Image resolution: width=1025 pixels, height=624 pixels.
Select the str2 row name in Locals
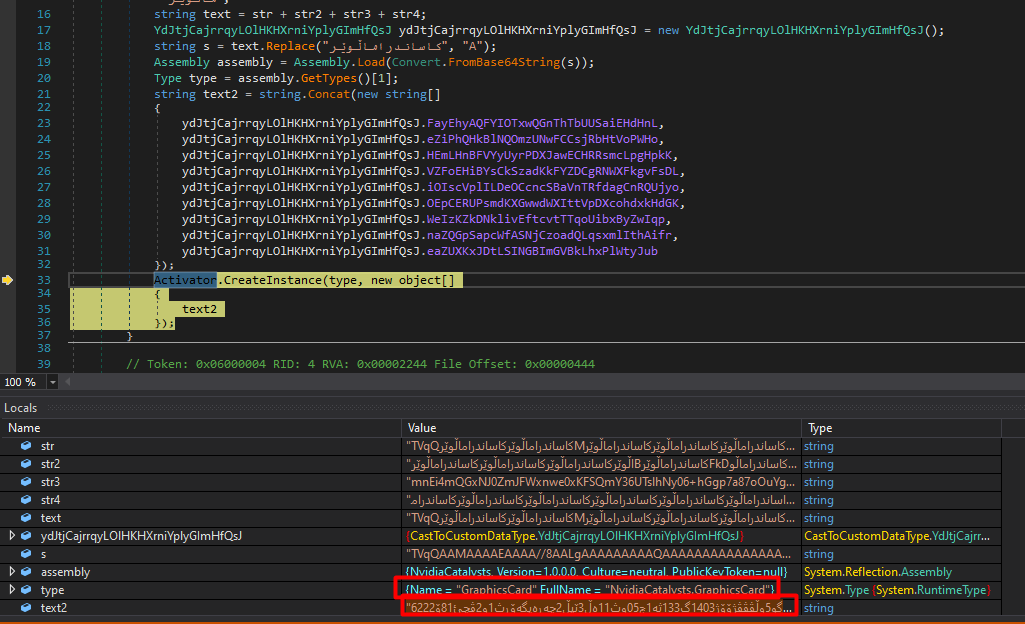[x=50, y=464]
